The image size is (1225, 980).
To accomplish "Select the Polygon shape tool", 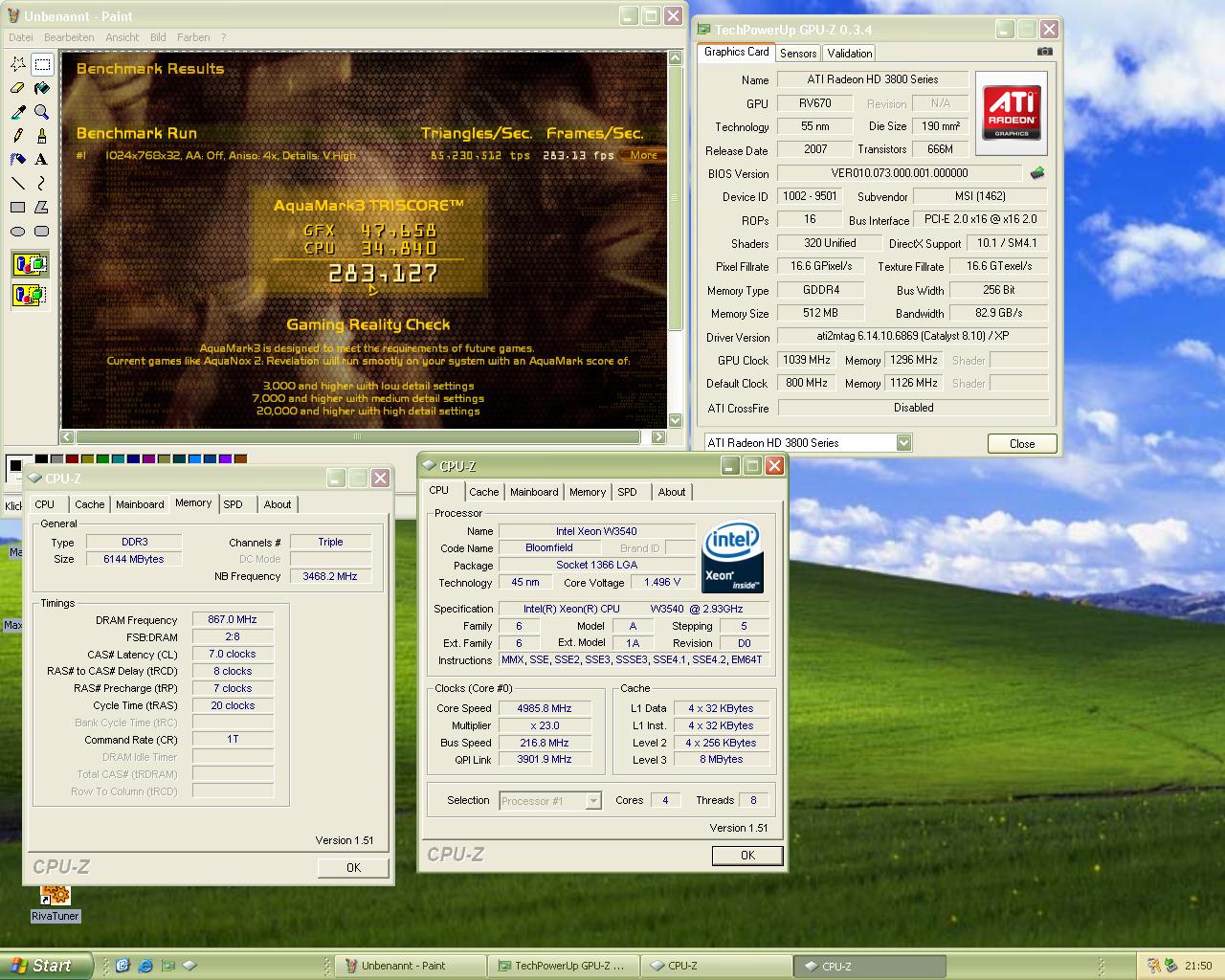I will tap(42, 207).
